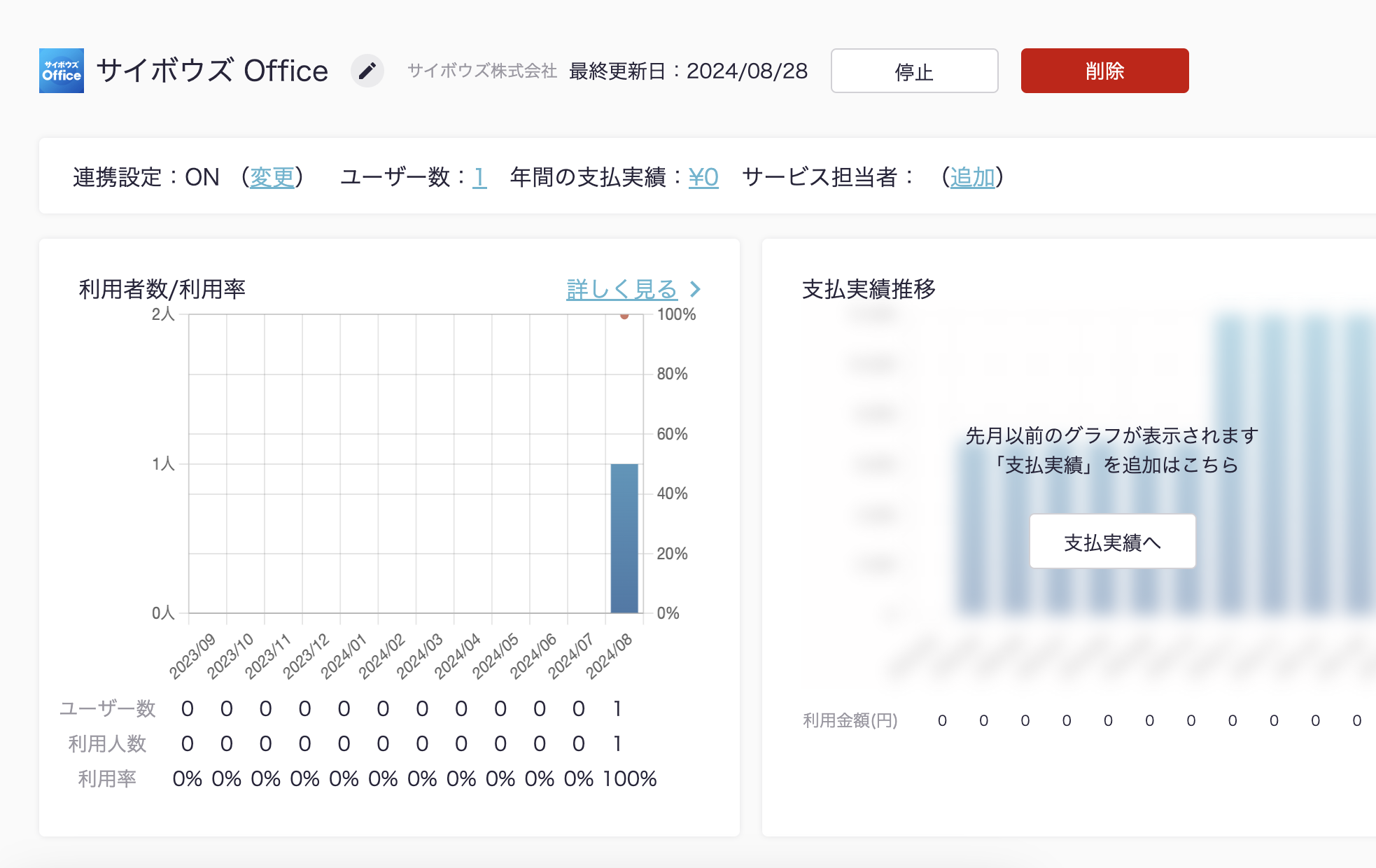
Task: Click the 利用者数/利用率 chart title
Action: [162, 289]
